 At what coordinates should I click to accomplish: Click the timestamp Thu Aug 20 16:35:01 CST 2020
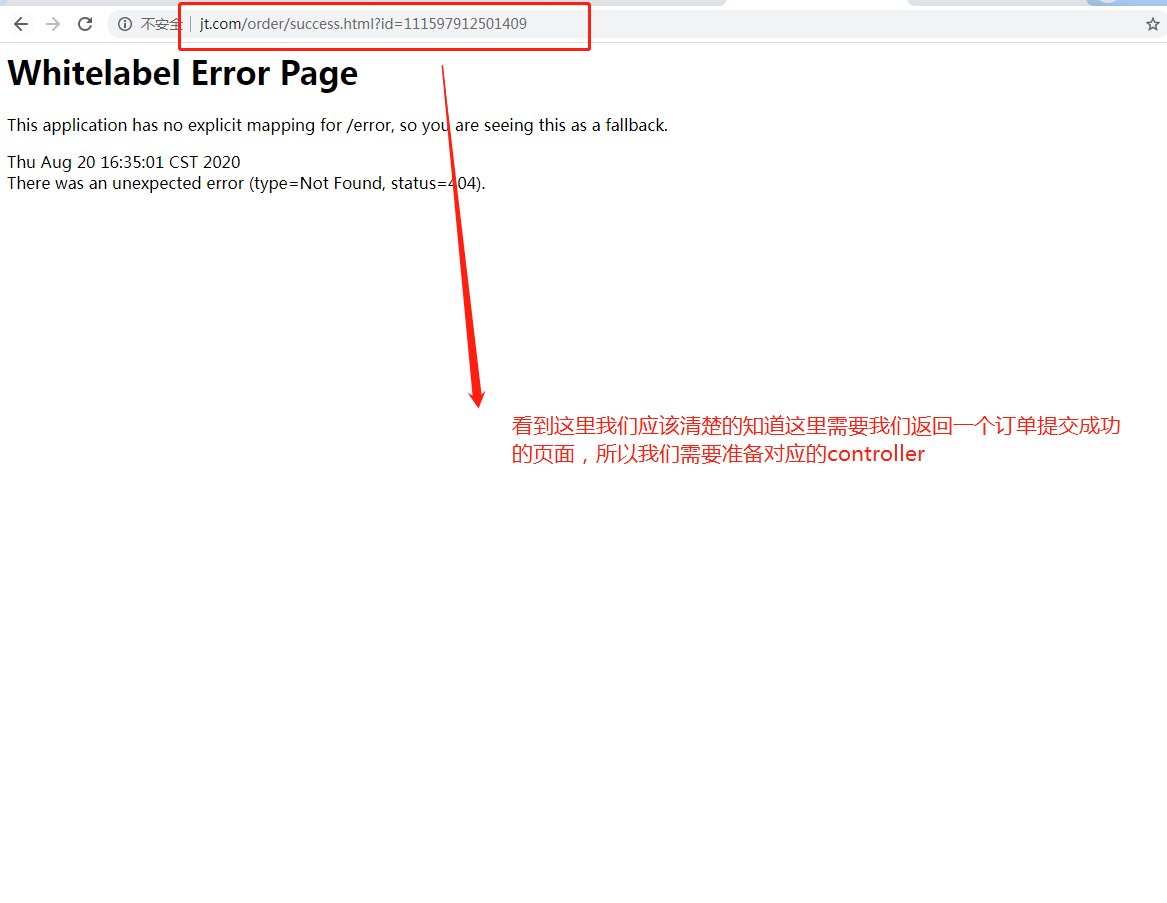coord(124,162)
